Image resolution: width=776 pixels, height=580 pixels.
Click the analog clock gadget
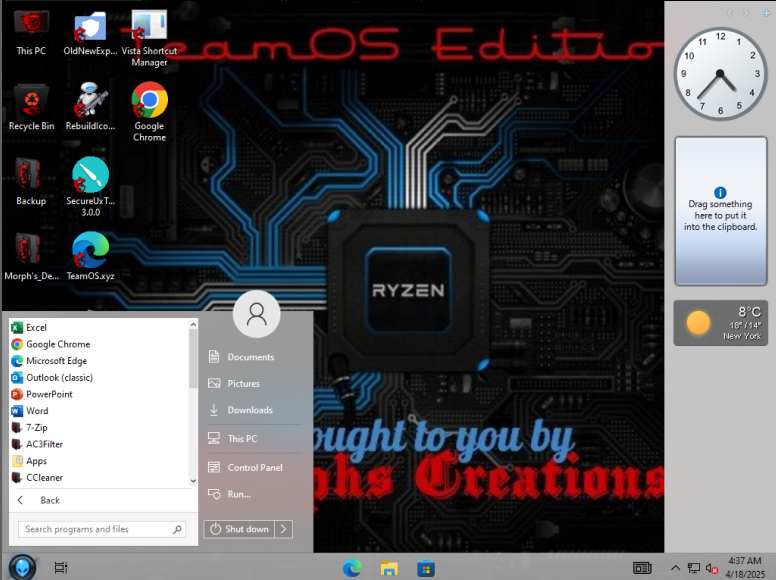click(720, 74)
